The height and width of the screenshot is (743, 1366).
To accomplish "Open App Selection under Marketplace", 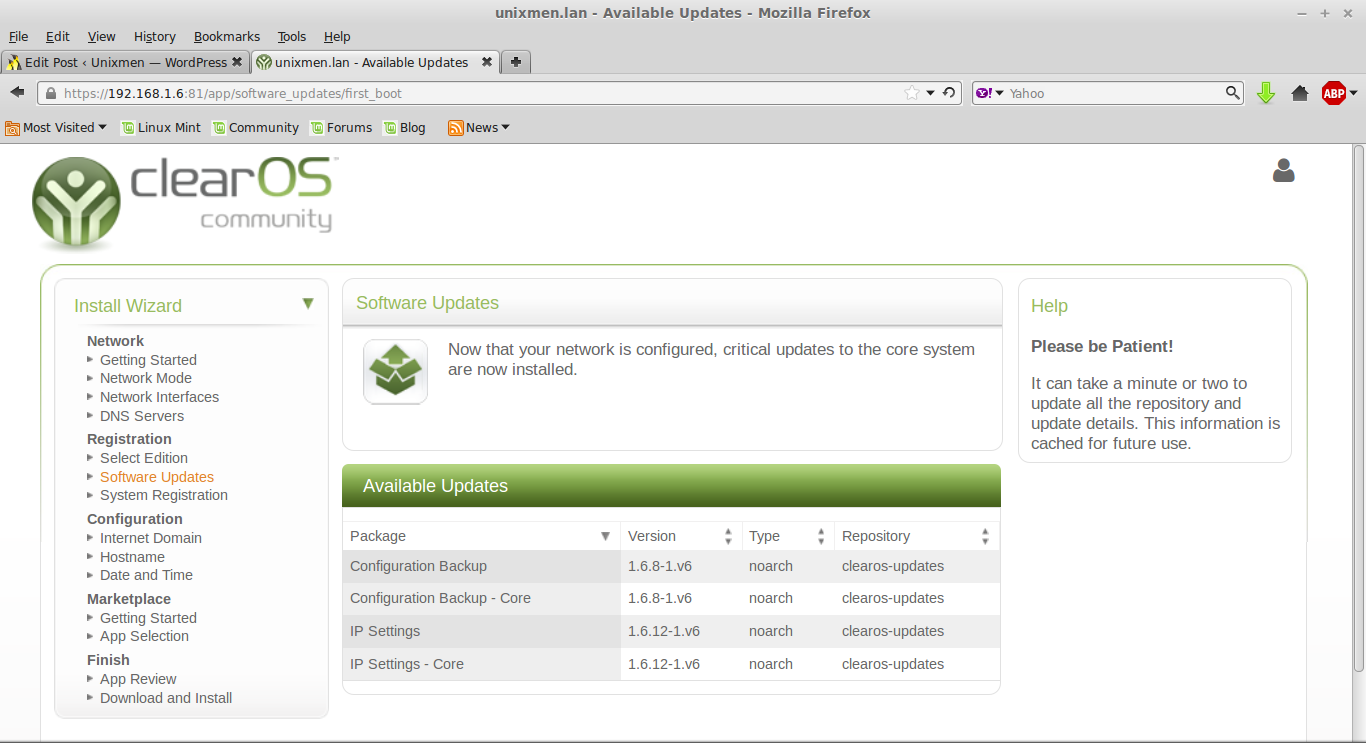I will click(144, 636).
